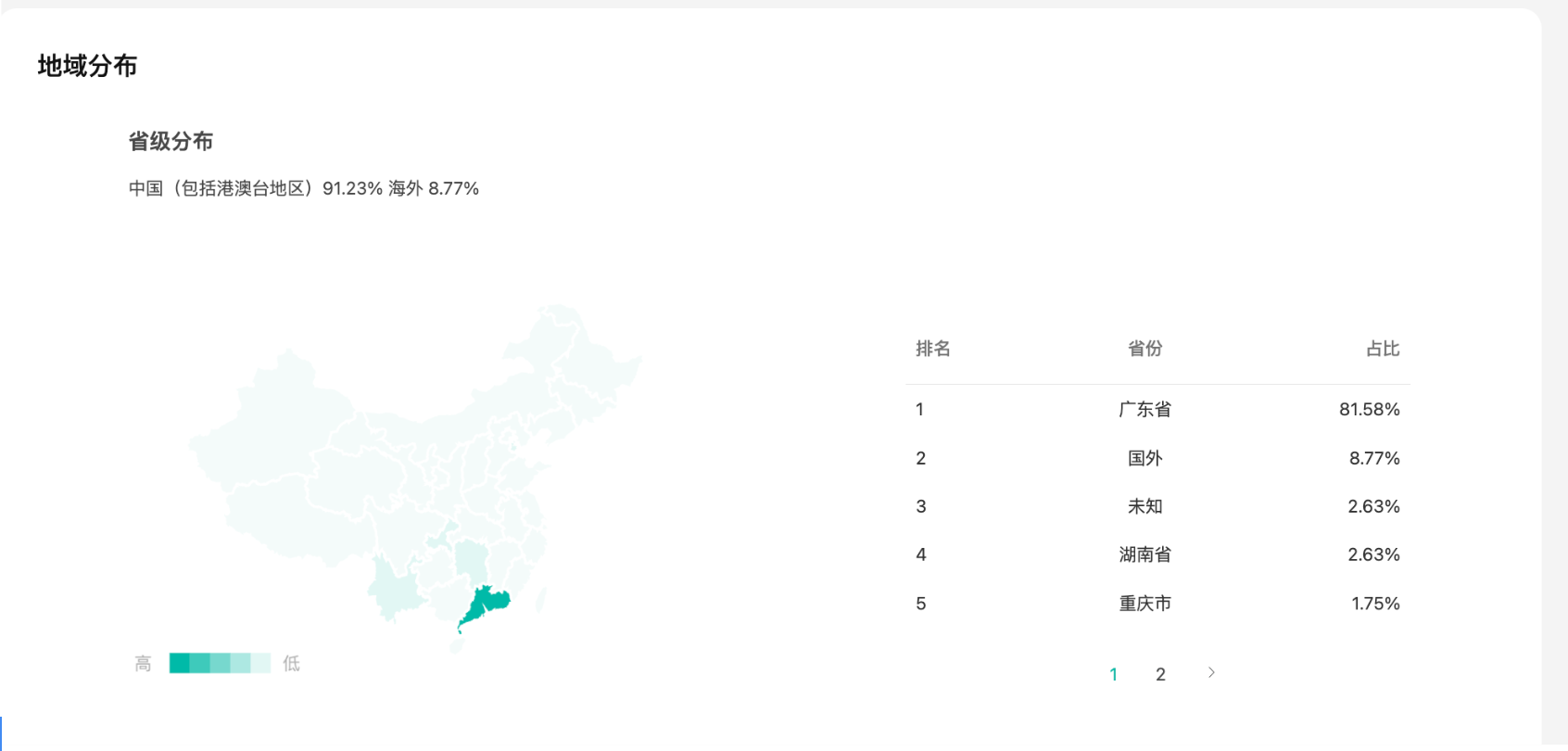Click the 省份 column header
The image size is (1568, 751).
tap(1144, 349)
